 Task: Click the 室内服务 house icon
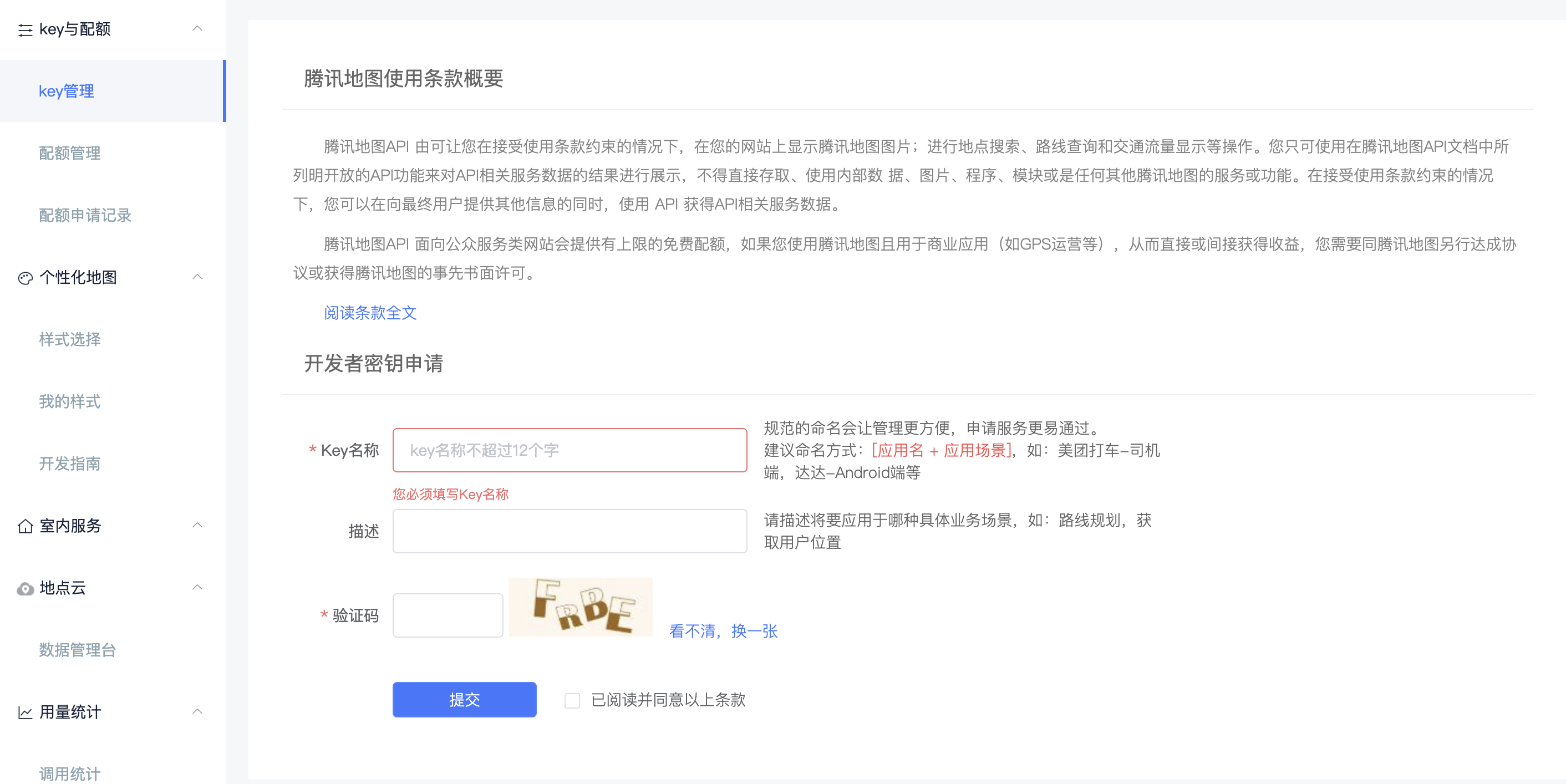pos(25,526)
